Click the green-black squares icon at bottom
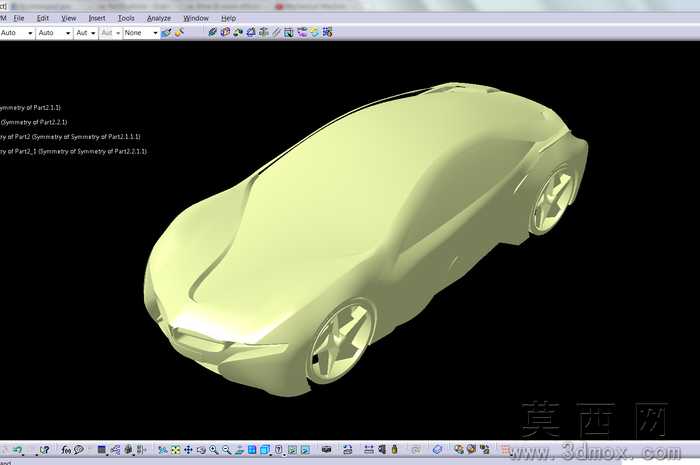Screen dimensions: 700x465 pyautogui.click(x=484, y=449)
